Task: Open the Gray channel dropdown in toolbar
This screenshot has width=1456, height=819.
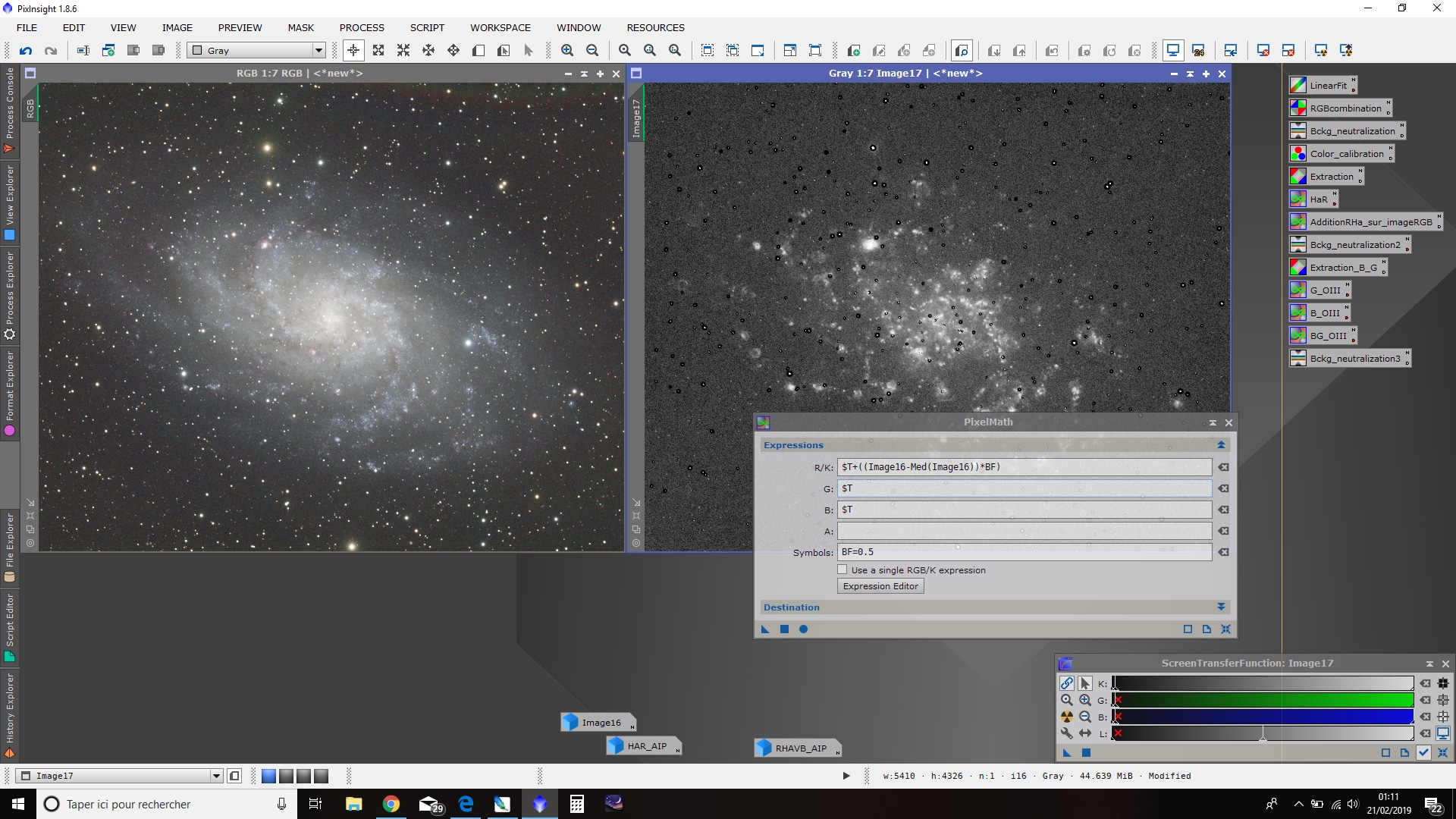Action: tap(257, 51)
